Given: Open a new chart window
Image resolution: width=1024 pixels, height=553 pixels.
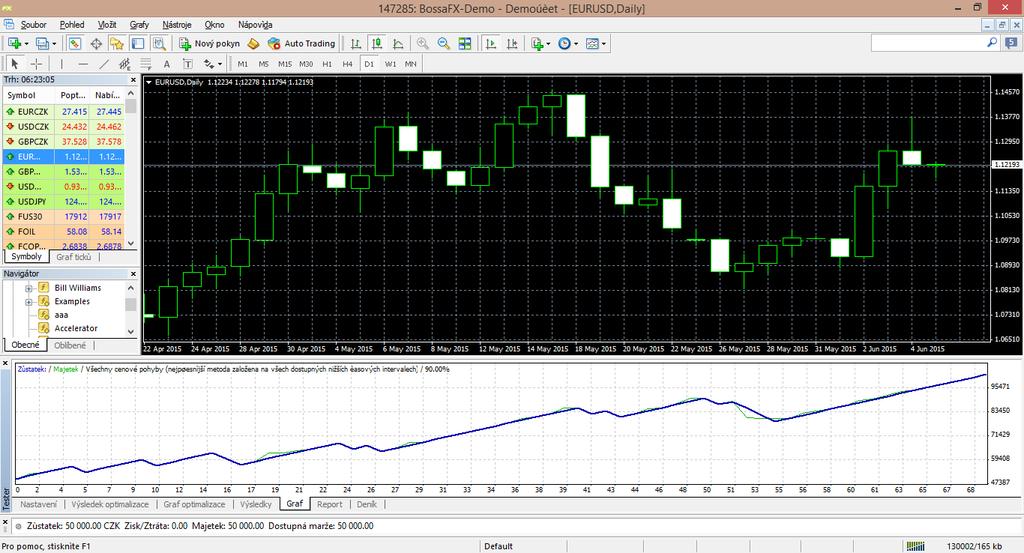Looking at the screenshot, I should 14,43.
